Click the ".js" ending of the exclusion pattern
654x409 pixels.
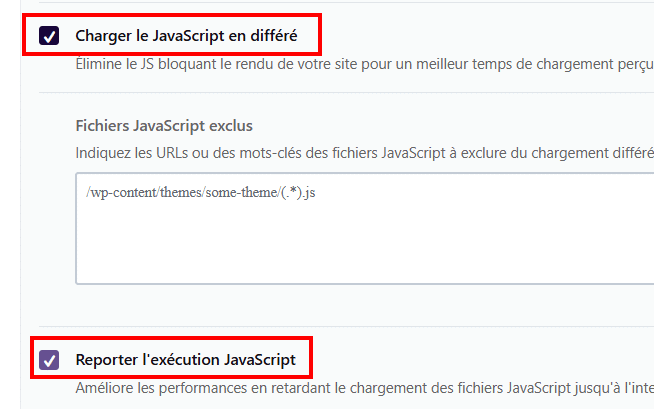click(310, 192)
